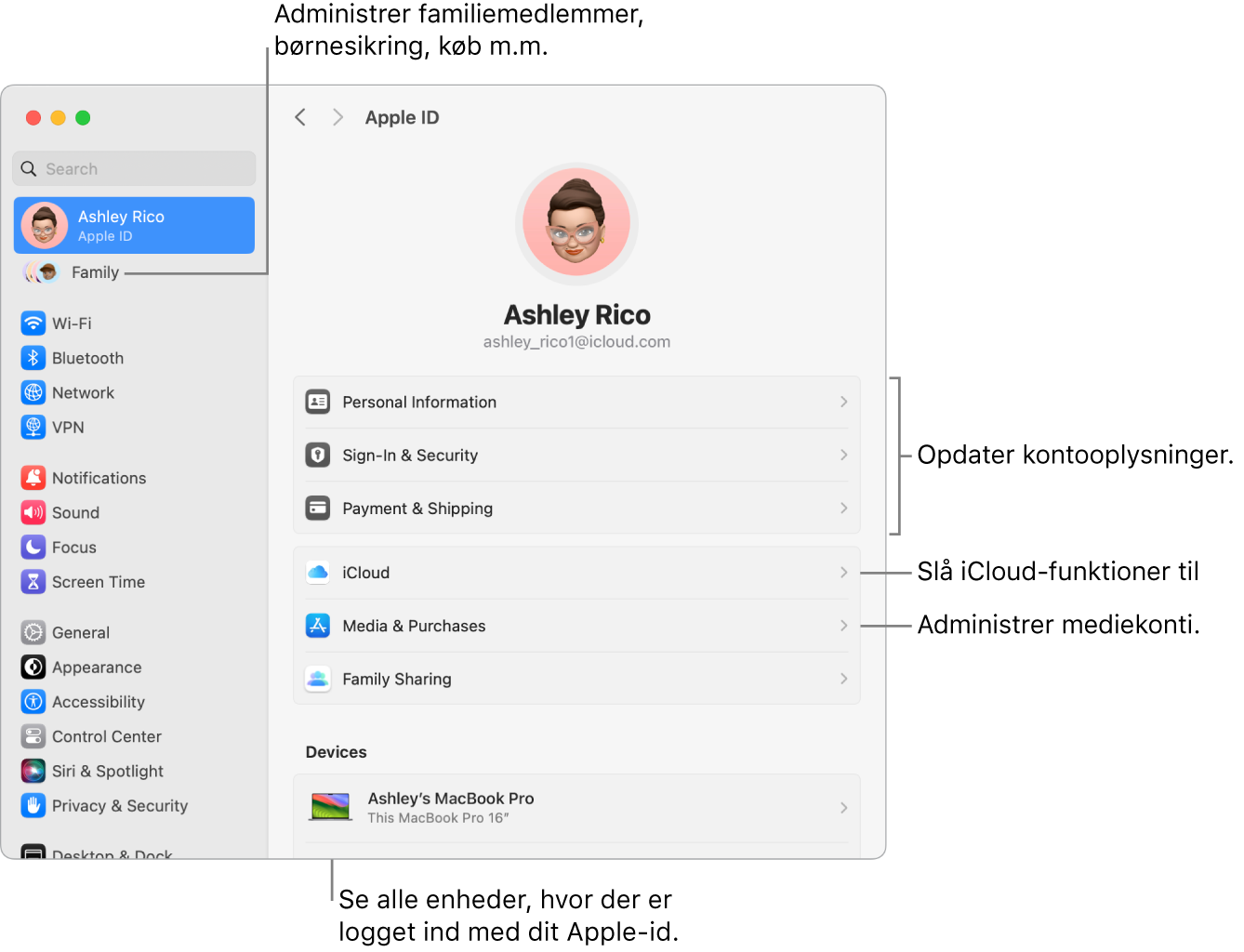This screenshot has width=1244, height=952.
Task: Click the VPN label in sidebar
Action: click(x=68, y=428)
